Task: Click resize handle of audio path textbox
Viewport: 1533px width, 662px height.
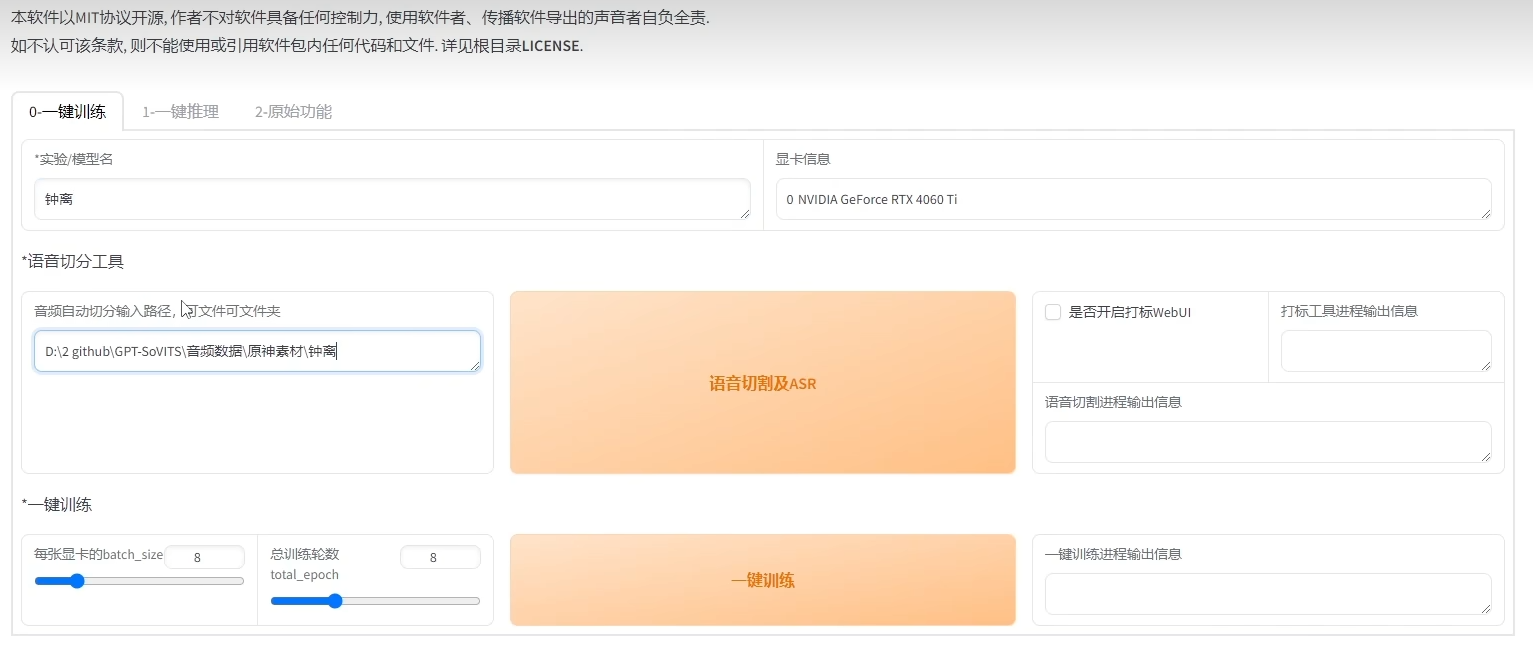Action: (x=474, y=365)
